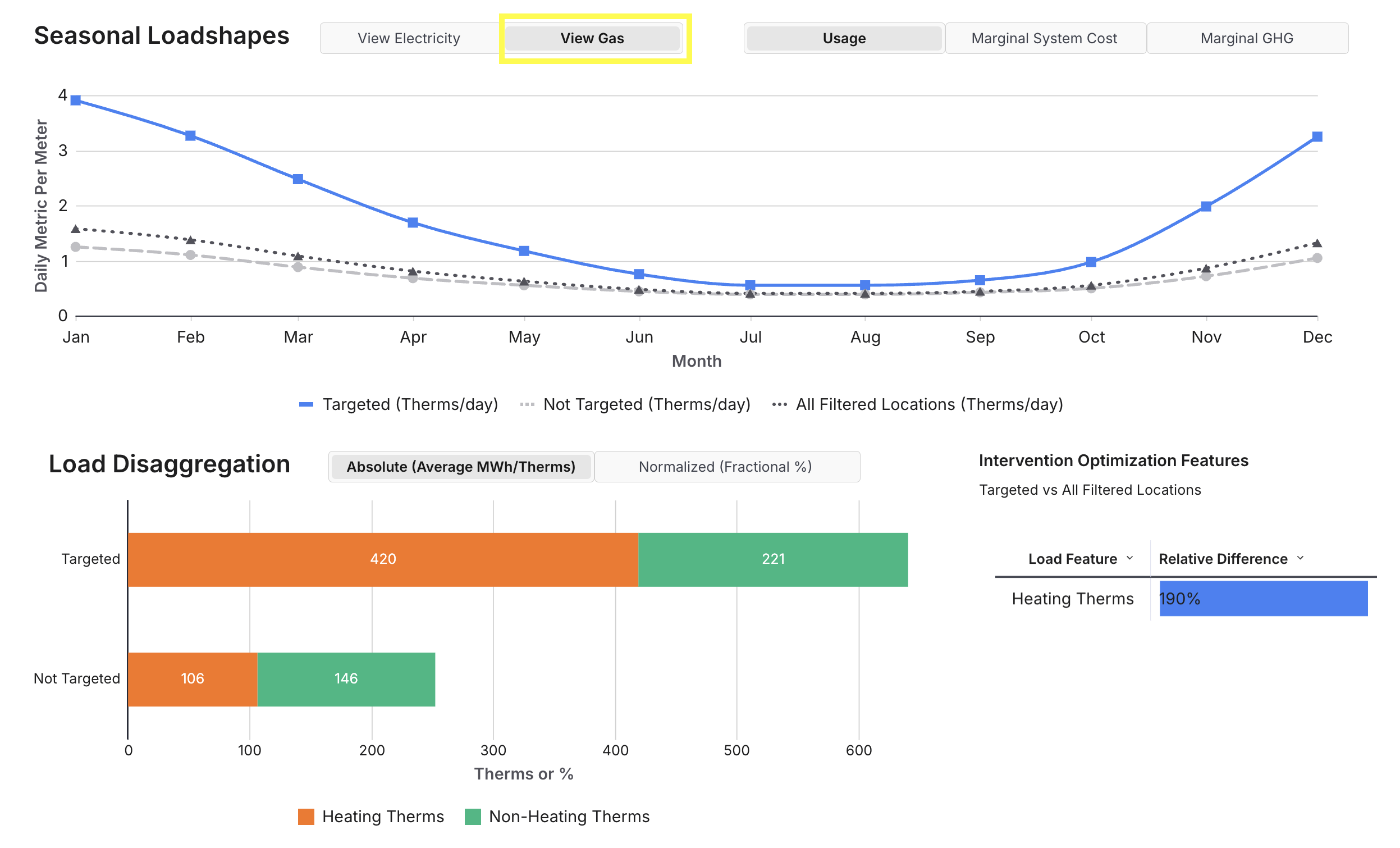
Task: Switch to View Electricity
Action: [409, 38]
